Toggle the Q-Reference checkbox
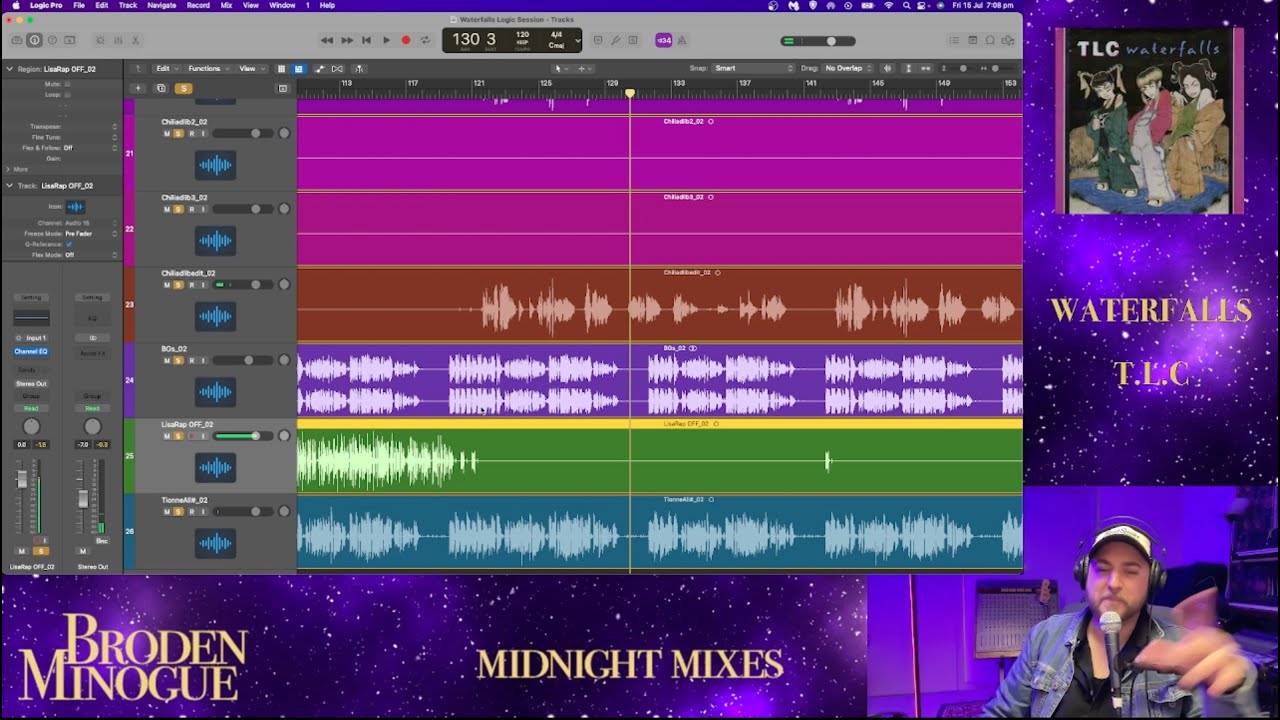The width and height of the screenshot is (1280, 720). click(x=69, y=244)
